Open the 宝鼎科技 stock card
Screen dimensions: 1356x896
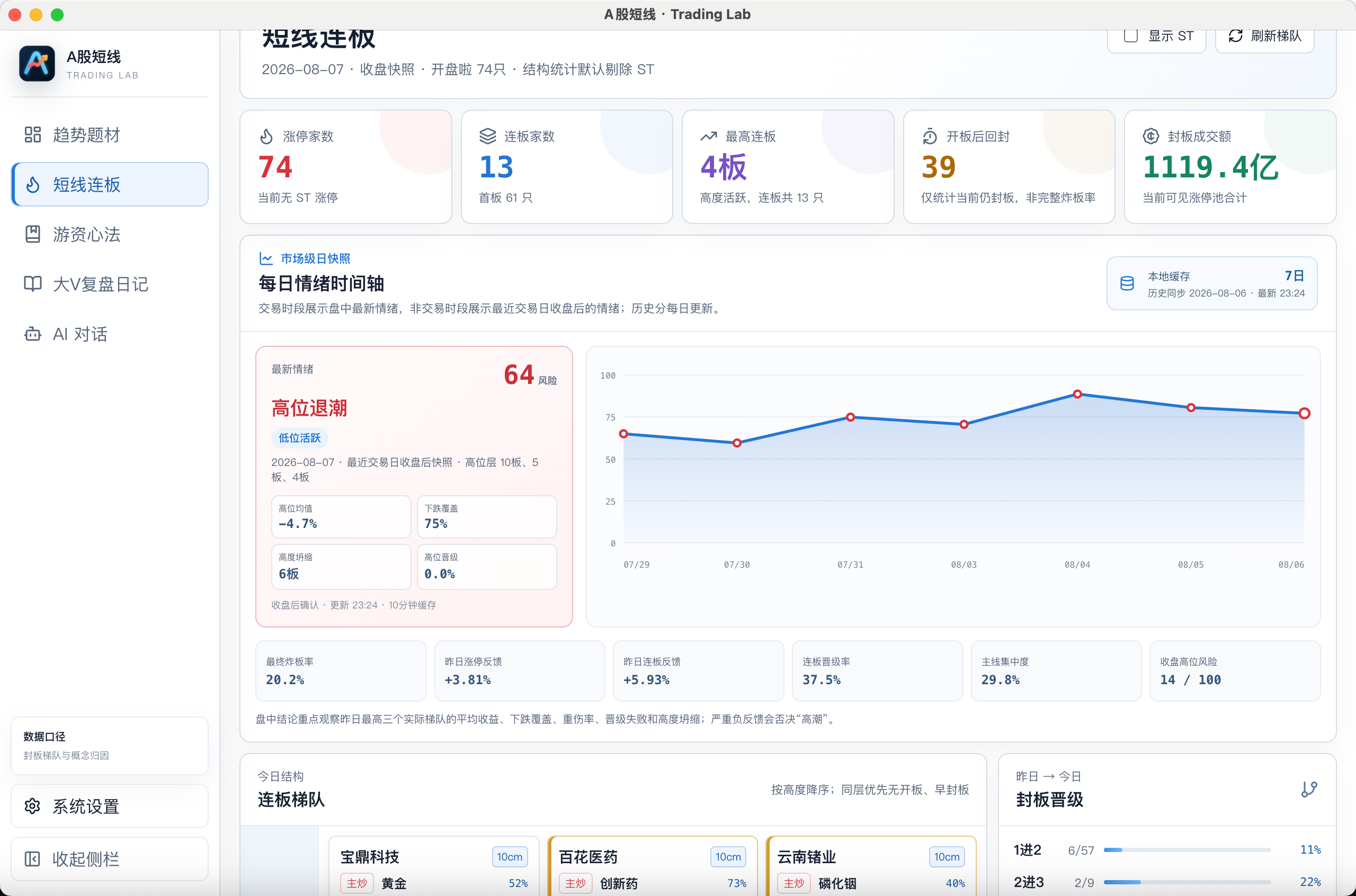(x=434, y=866)
